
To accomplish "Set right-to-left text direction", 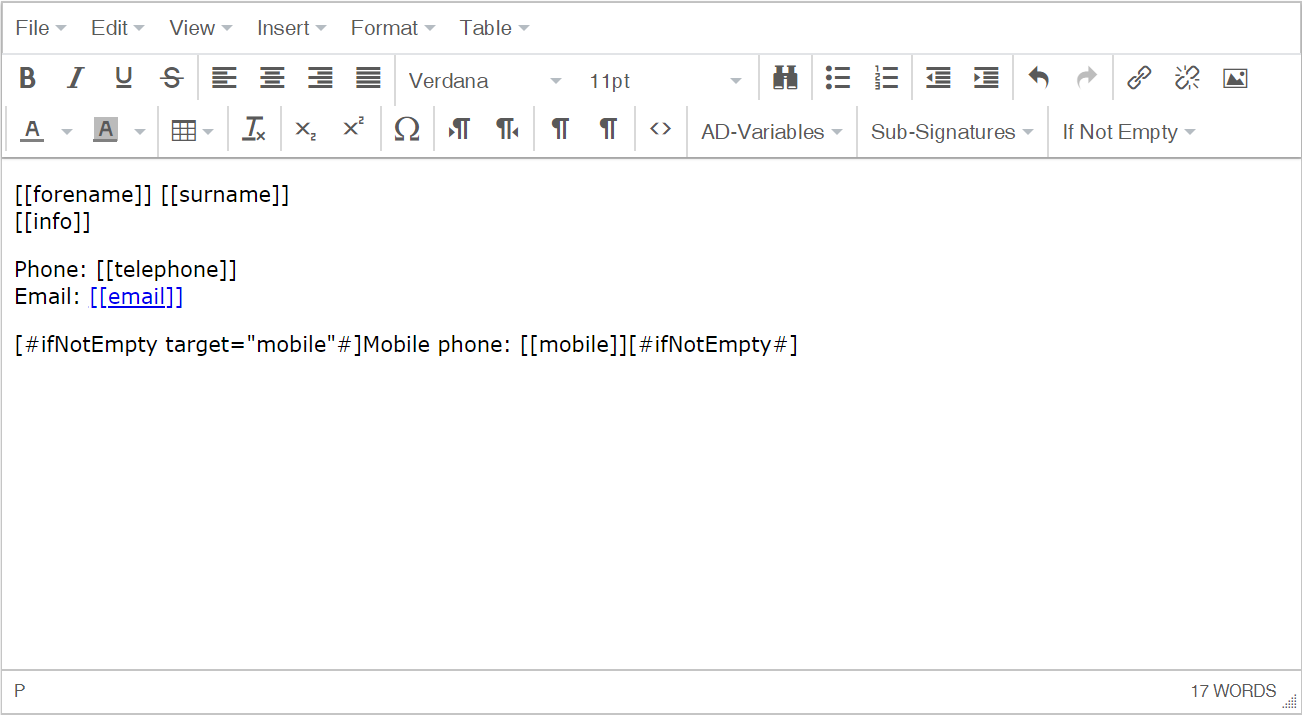I will click(507, 129).
